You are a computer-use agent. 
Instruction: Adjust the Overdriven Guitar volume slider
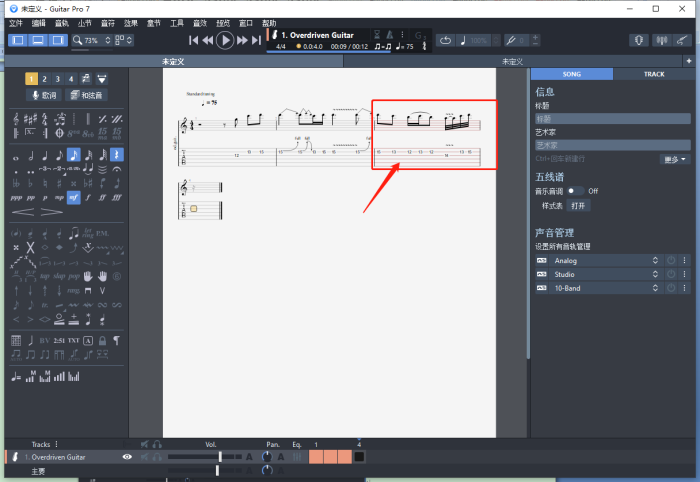pos(220,457)
